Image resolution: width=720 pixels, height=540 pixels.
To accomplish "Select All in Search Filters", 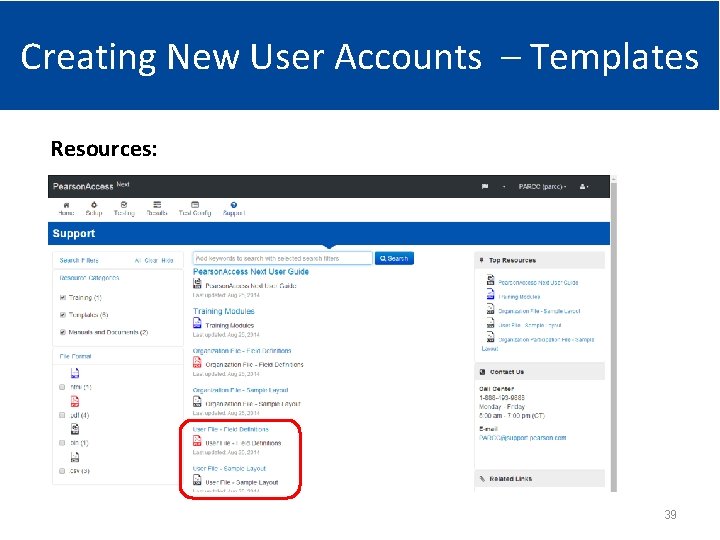I will [x=137, y=260].
